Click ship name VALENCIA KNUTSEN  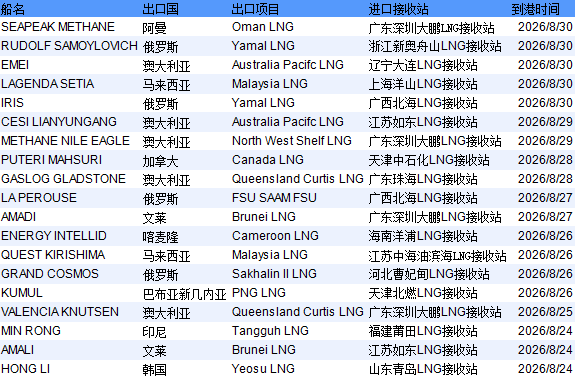coord(60,312)
